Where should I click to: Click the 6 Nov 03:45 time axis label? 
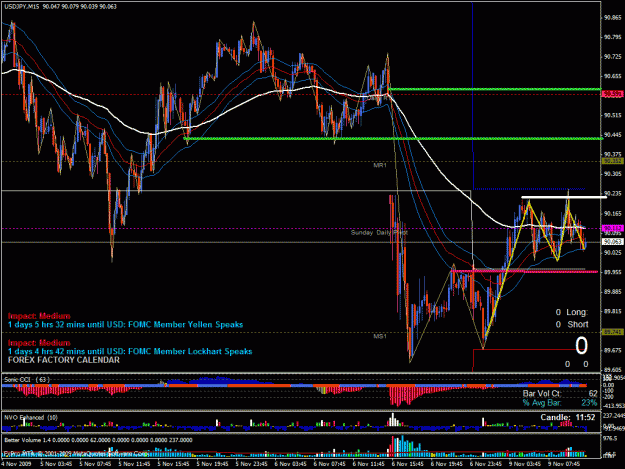coord(290,464)
